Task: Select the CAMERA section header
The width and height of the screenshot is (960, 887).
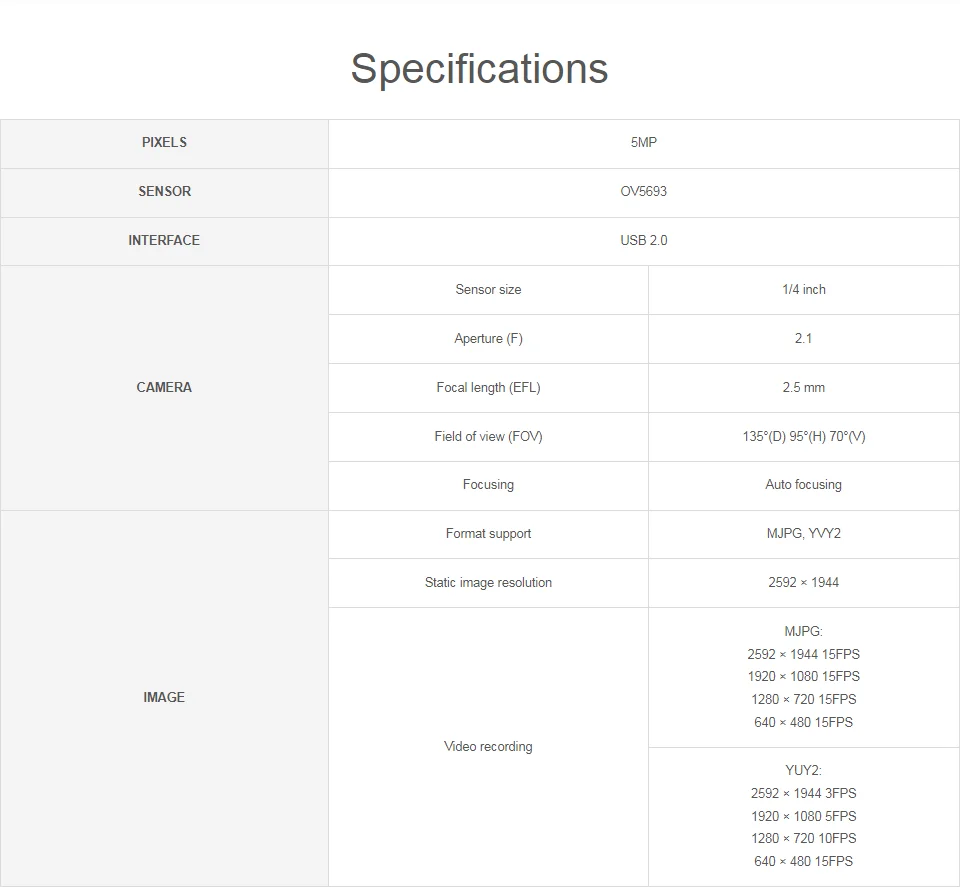Action: pyautogui.click(x=164, y=387)
